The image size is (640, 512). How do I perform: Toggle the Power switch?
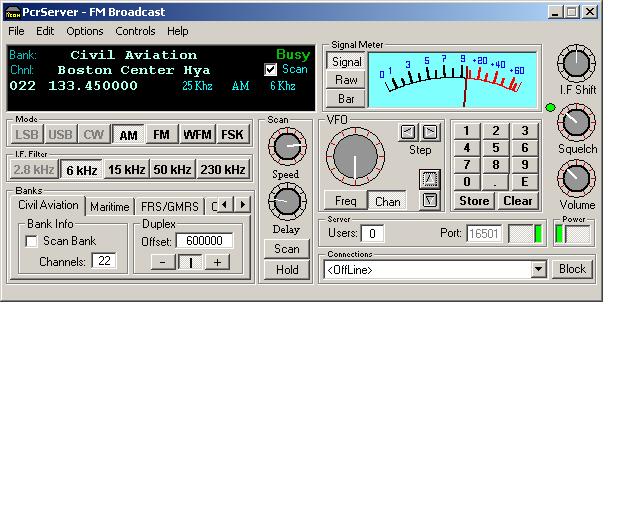click(573, 234)
